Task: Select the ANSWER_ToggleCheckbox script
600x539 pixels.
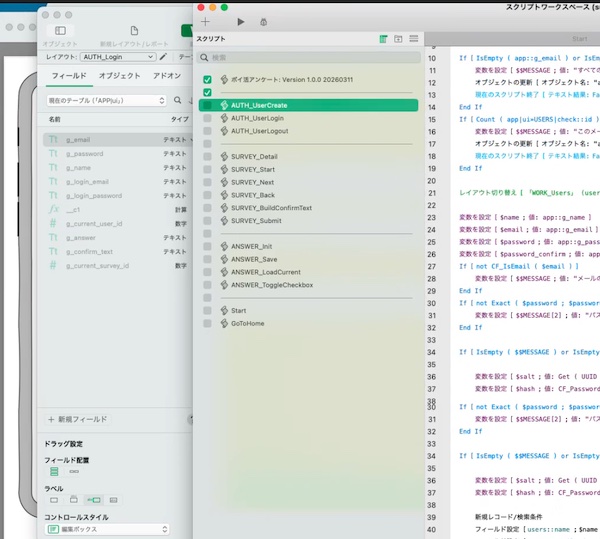Action: click(x=272, y=285)
